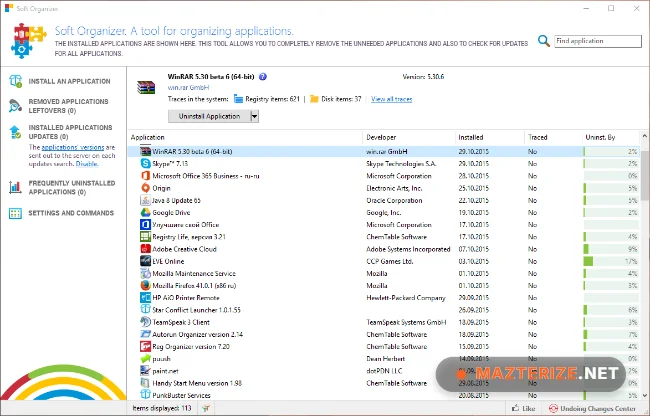Click the EVE Online icon
The image size is (650, 416).
(x=146, y=261)
